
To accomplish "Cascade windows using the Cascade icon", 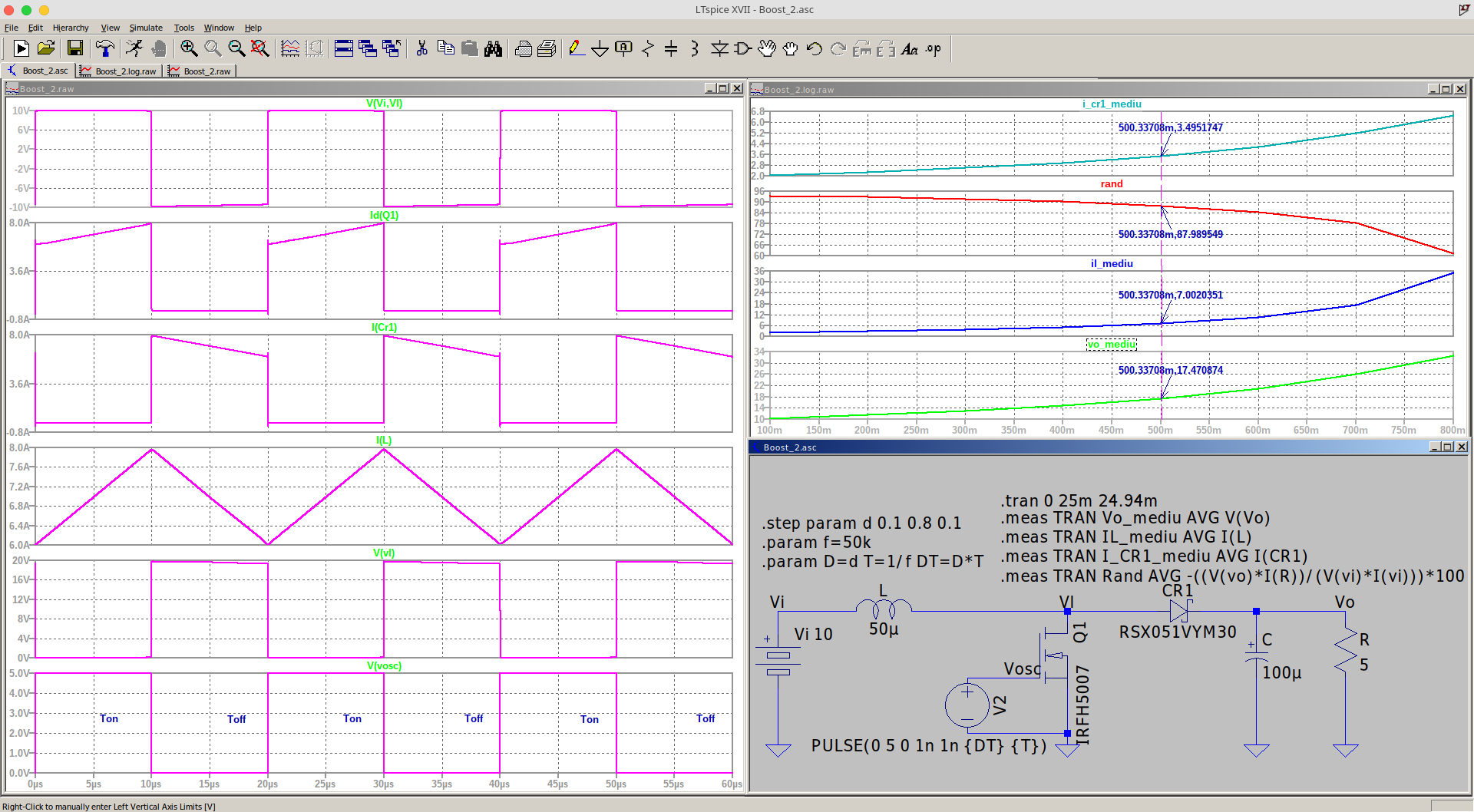I will 368,49.
